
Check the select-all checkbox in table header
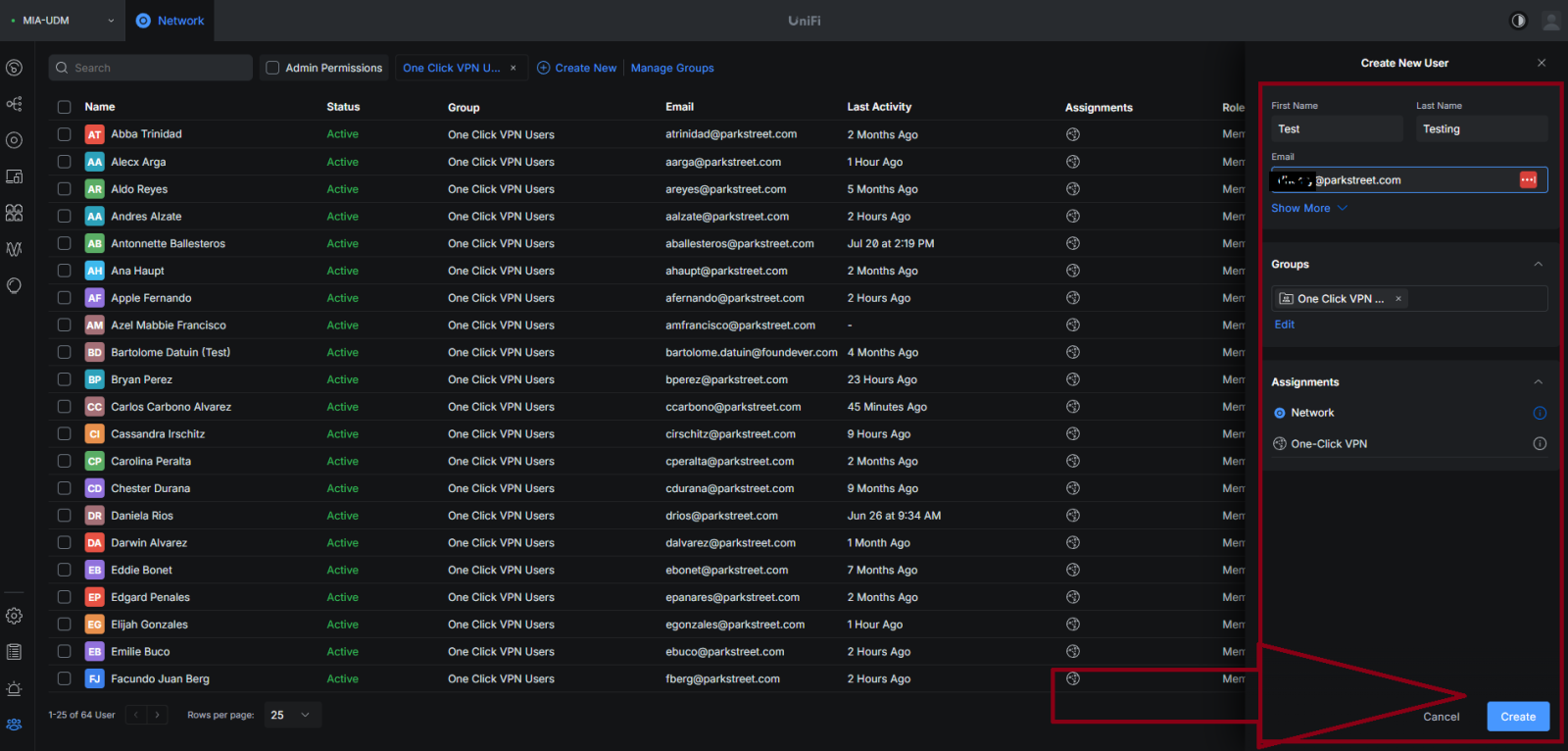click(64, 107)
